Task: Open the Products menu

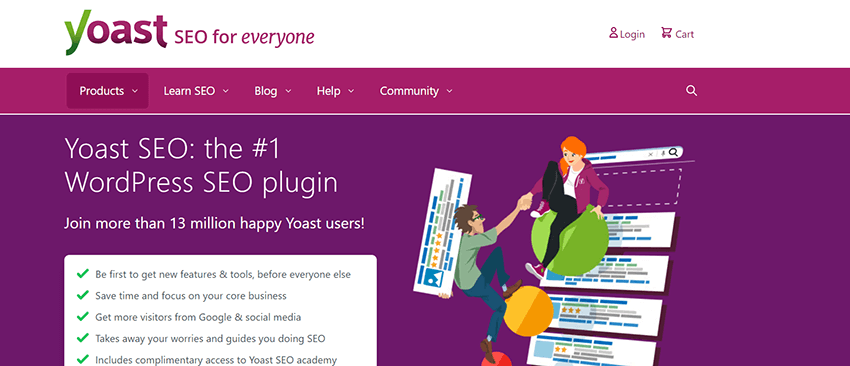Action: click(x=107, y=91)
